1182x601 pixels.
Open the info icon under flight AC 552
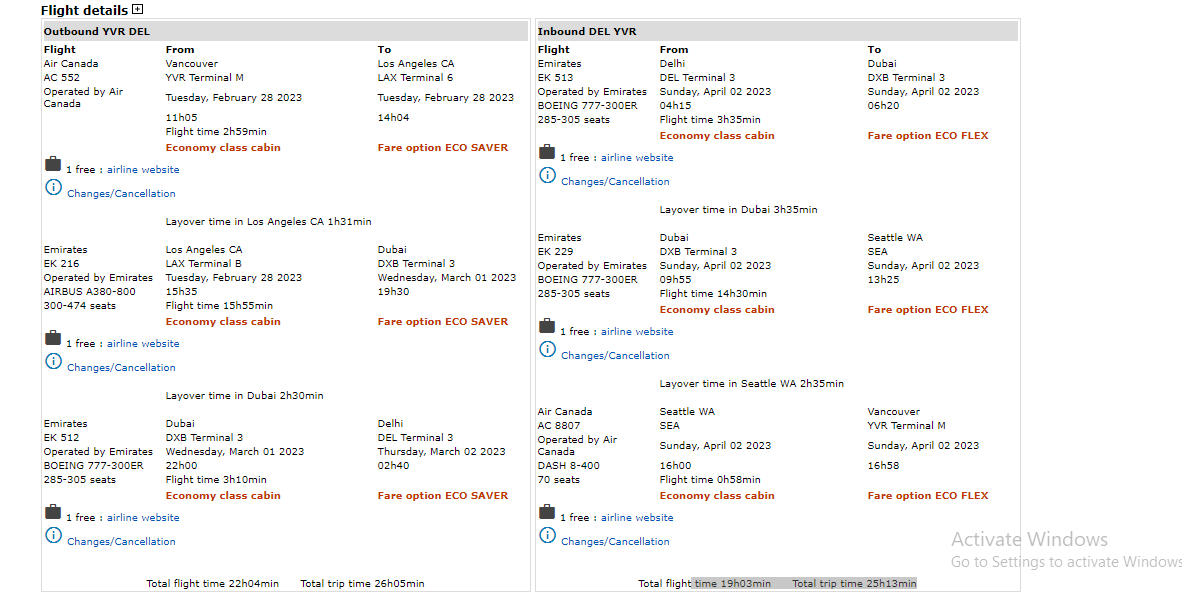click(x=54, y=187)
